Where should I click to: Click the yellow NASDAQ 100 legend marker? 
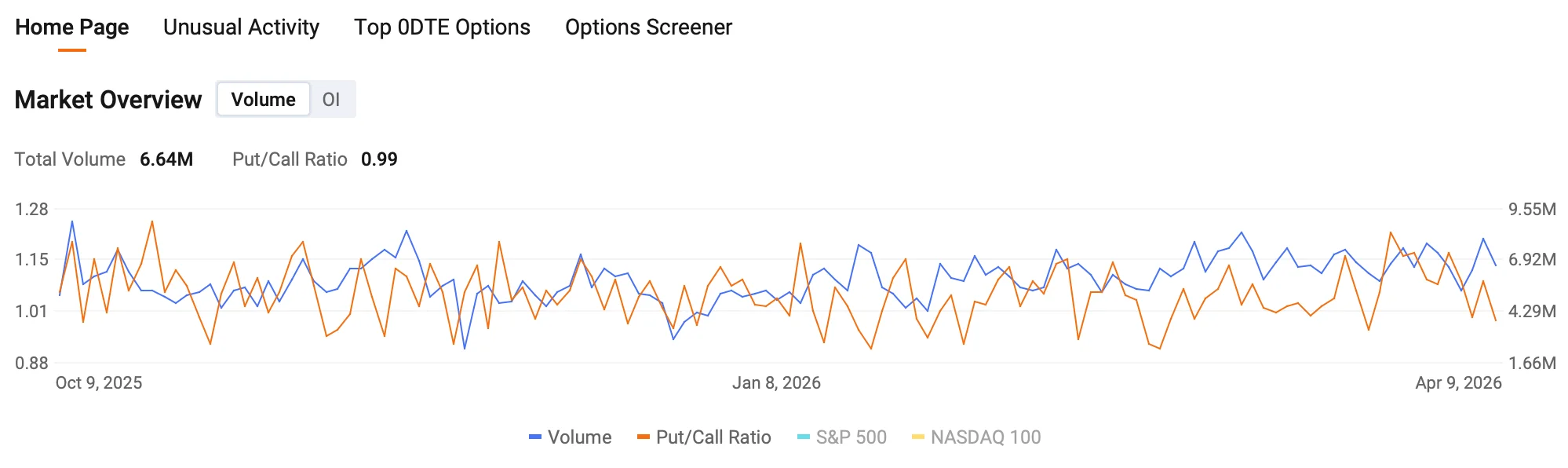pos(917,437)
